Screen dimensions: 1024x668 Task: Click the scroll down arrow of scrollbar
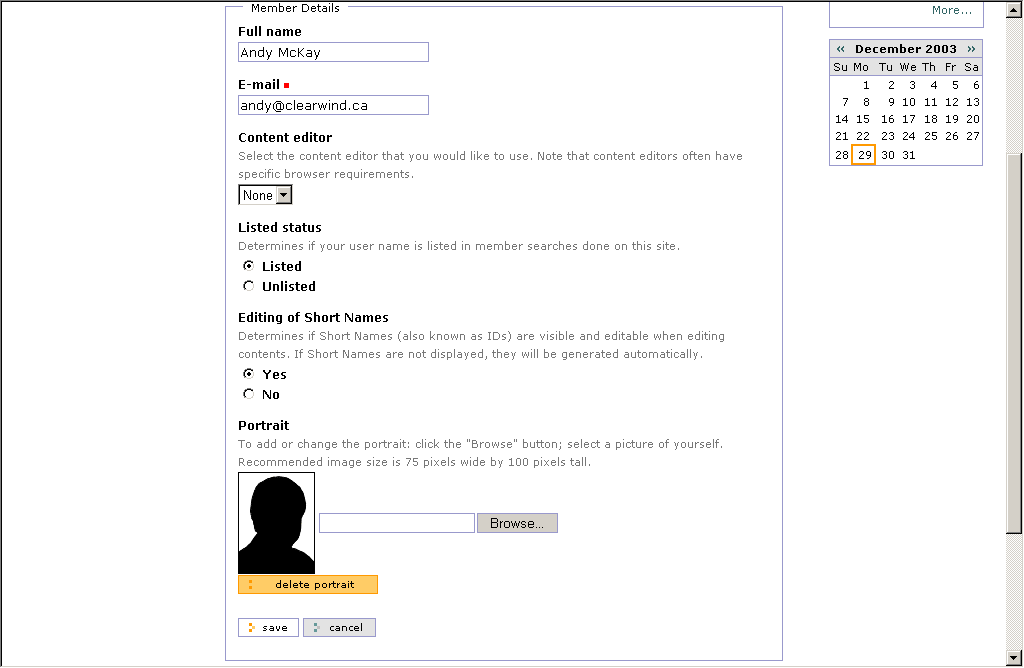[x=1014, y=658]
